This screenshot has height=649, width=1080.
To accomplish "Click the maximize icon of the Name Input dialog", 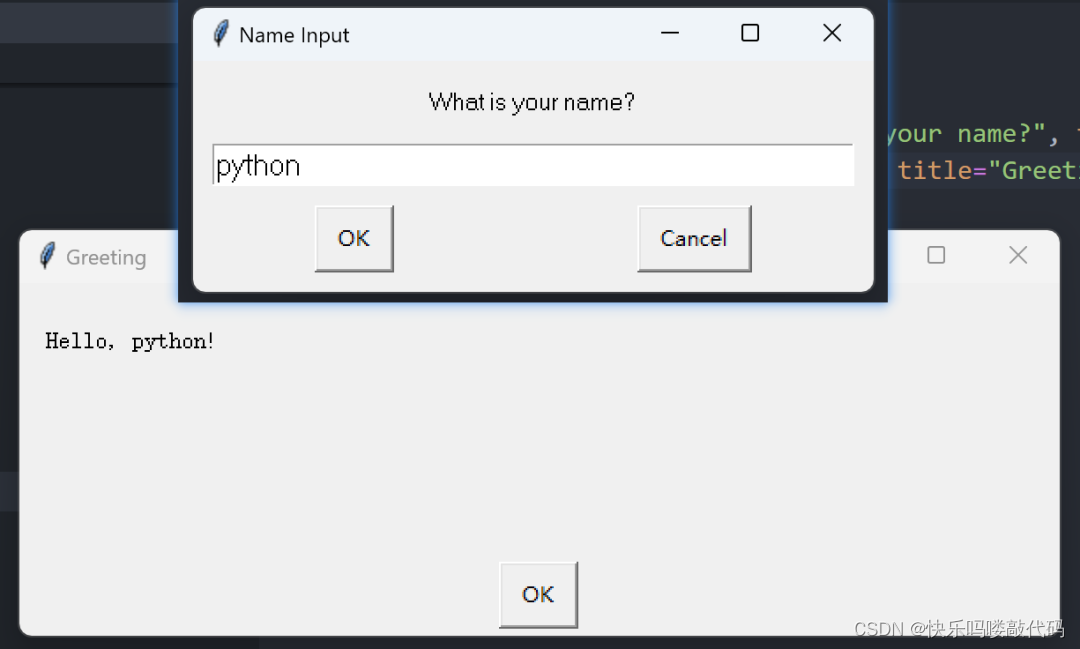I will click(749, 33).
